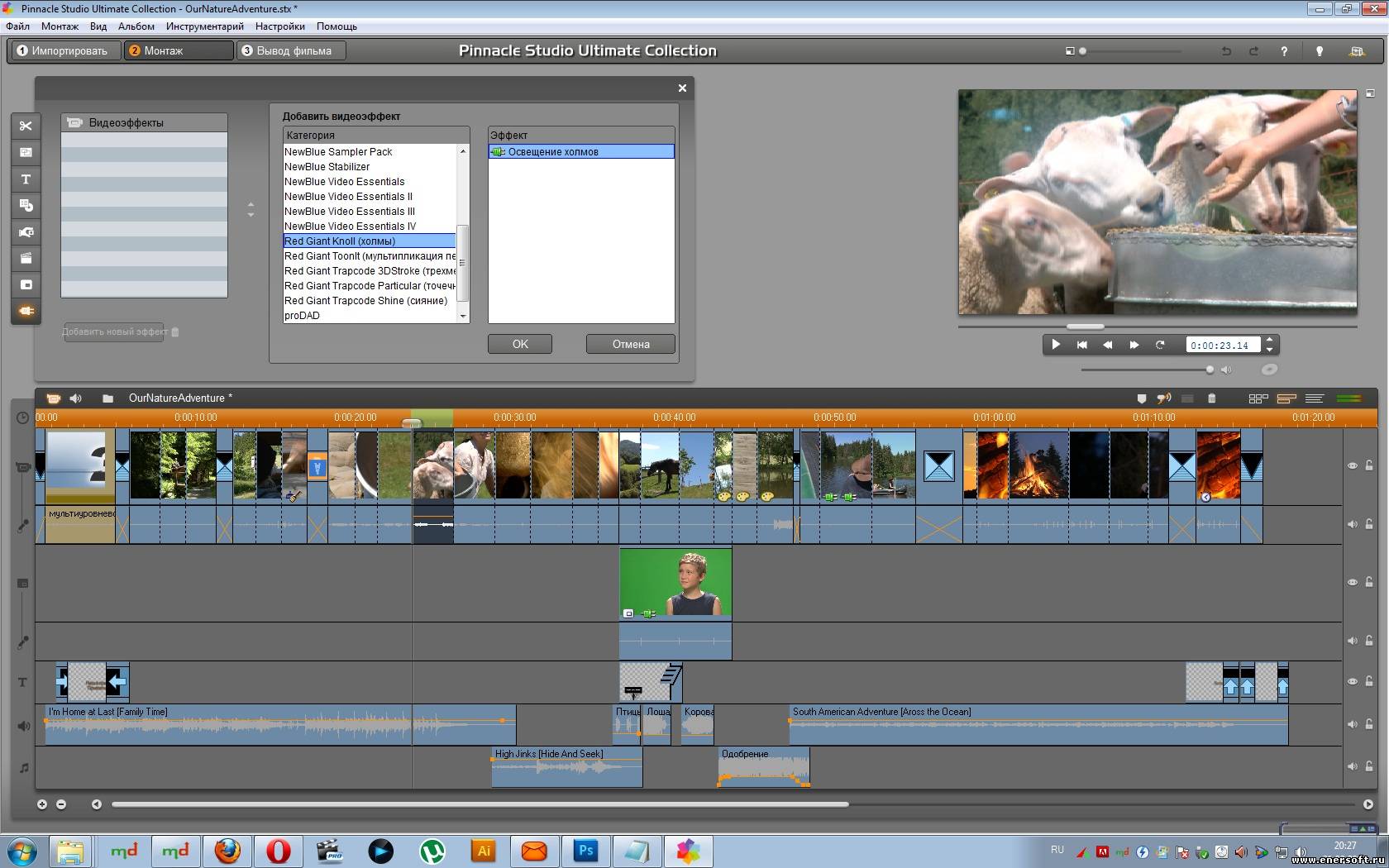This screenshot has height=868, width=1389.
Task: Select the video effects plug-in tool
Action: (x=26, y=311)
